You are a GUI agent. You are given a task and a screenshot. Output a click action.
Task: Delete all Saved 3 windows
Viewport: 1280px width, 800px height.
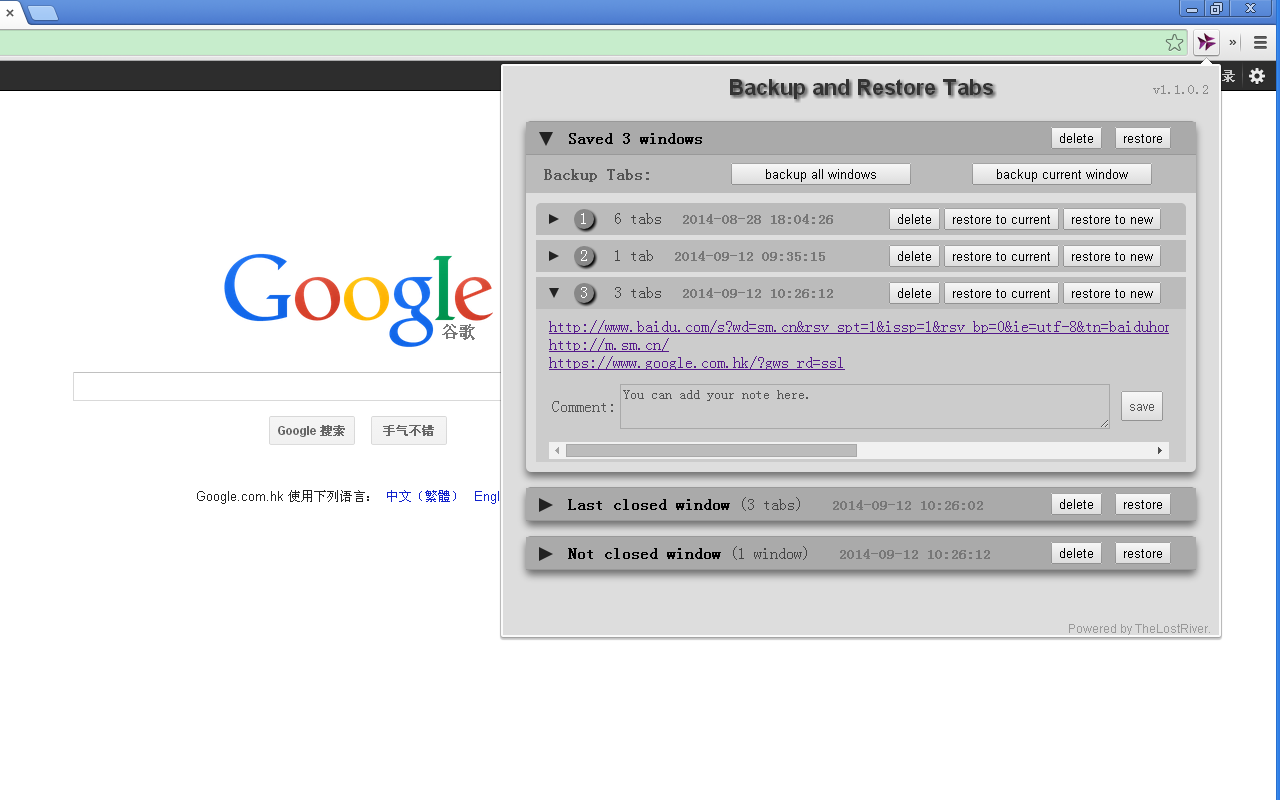coord(1076,138)
